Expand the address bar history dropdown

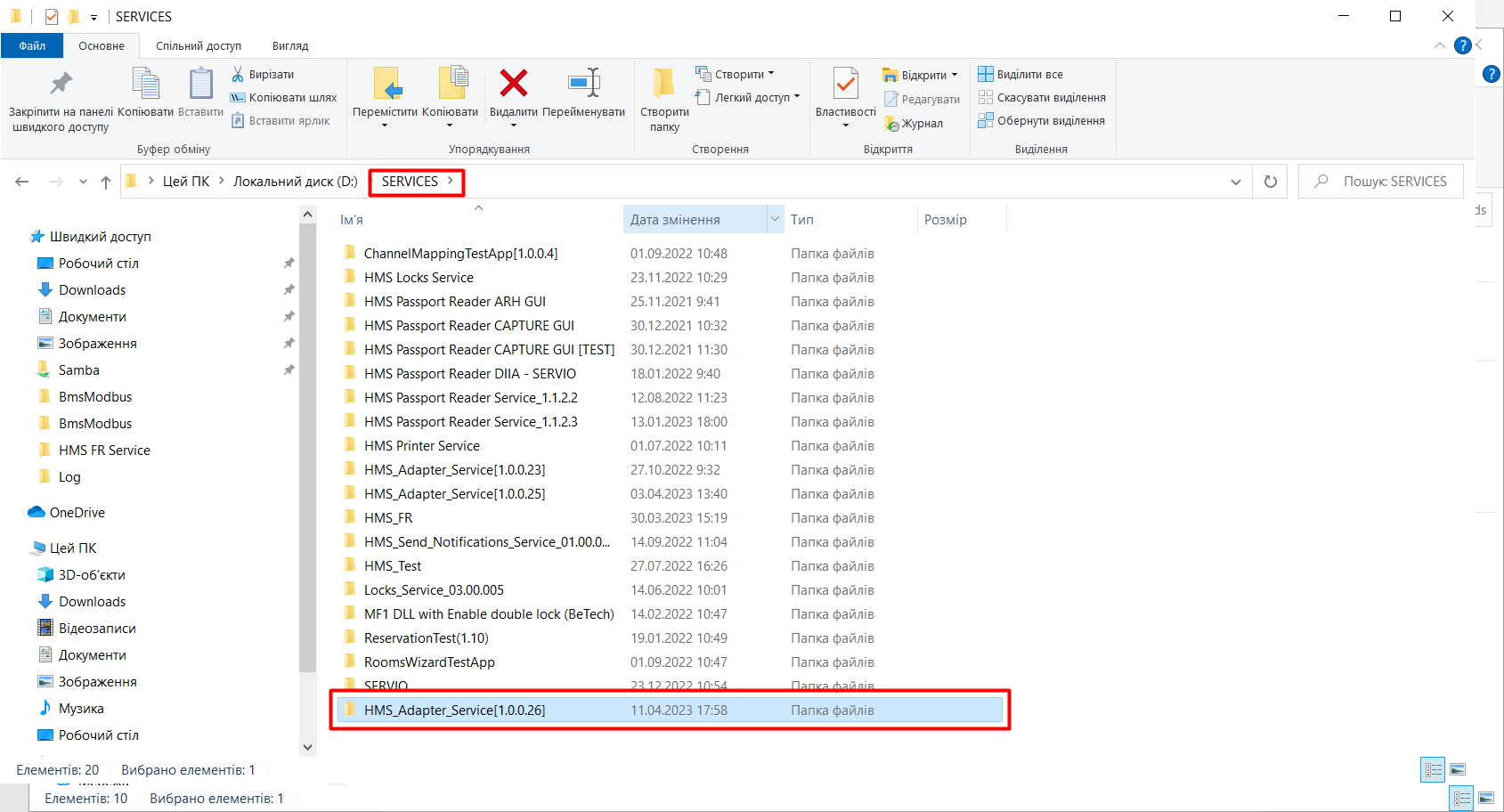click(x=1235, y=182)
